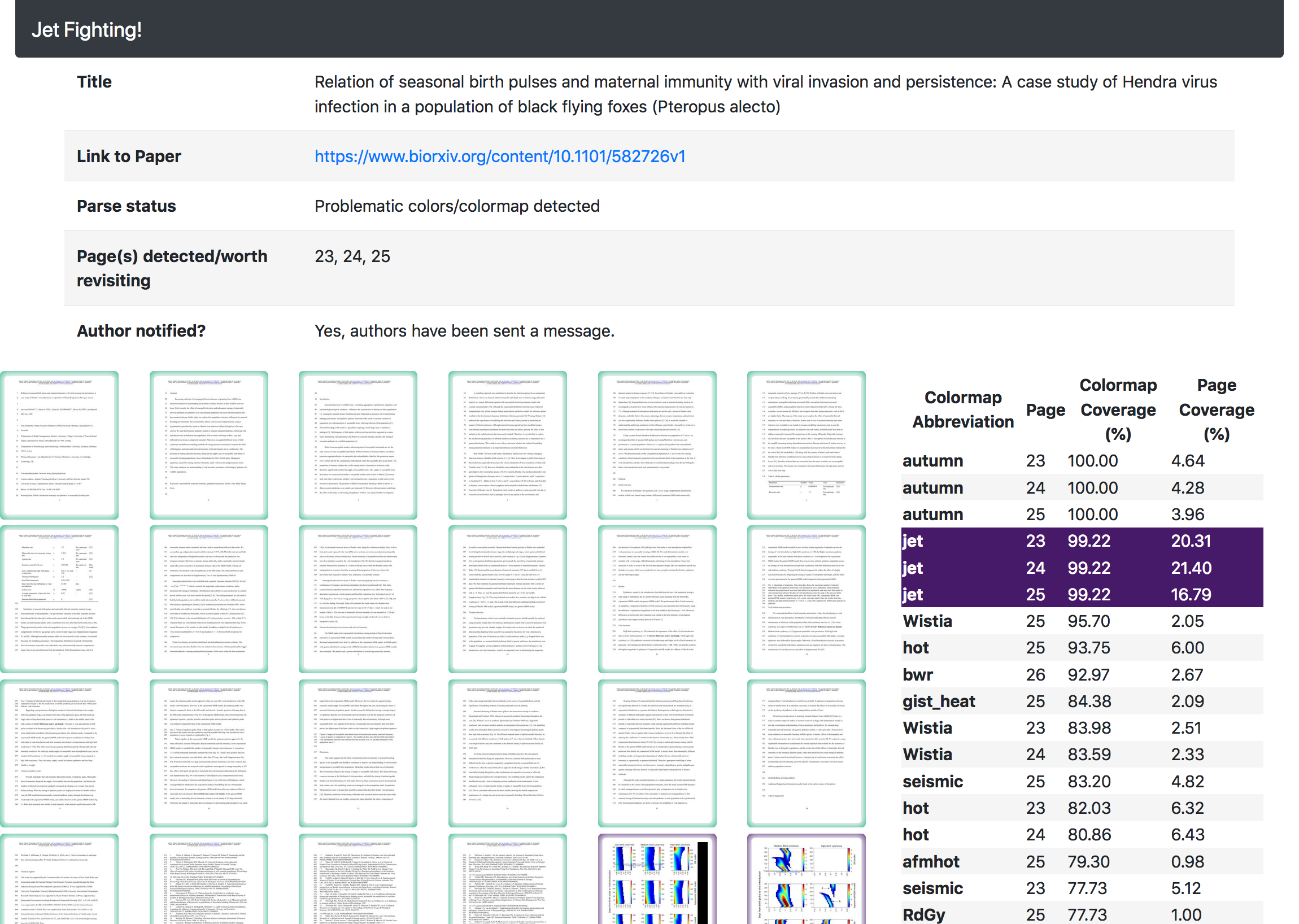Open the biorxiv paper link
This screenshot has height=924, width=1299.
(500, 156)
